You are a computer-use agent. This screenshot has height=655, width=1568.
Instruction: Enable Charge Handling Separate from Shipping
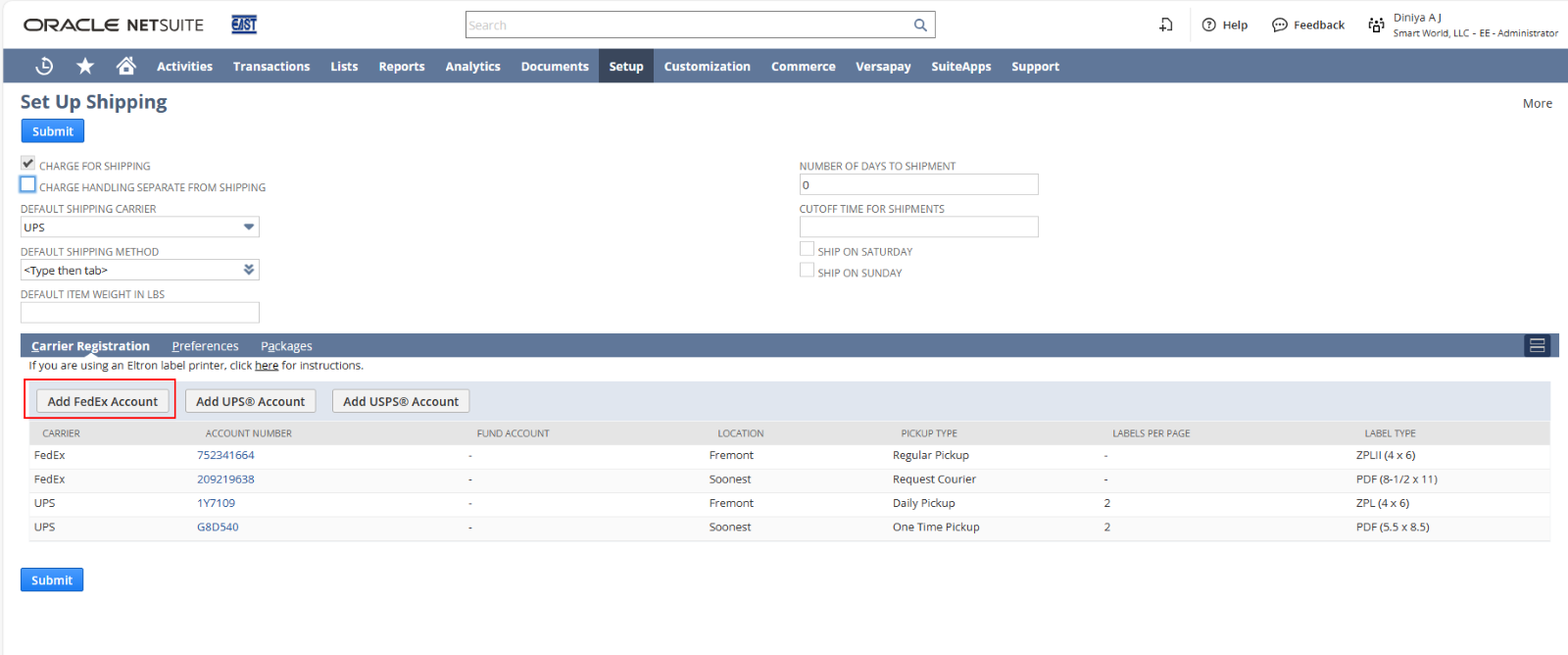(x=28, y=184)
